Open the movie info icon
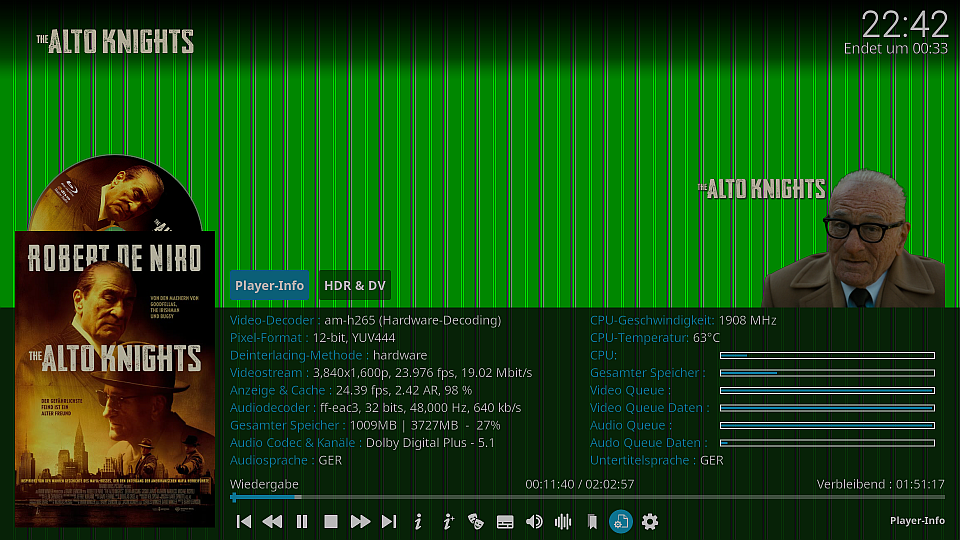Image resolution: width=960 pixels, height=540 pixels. 418,522
